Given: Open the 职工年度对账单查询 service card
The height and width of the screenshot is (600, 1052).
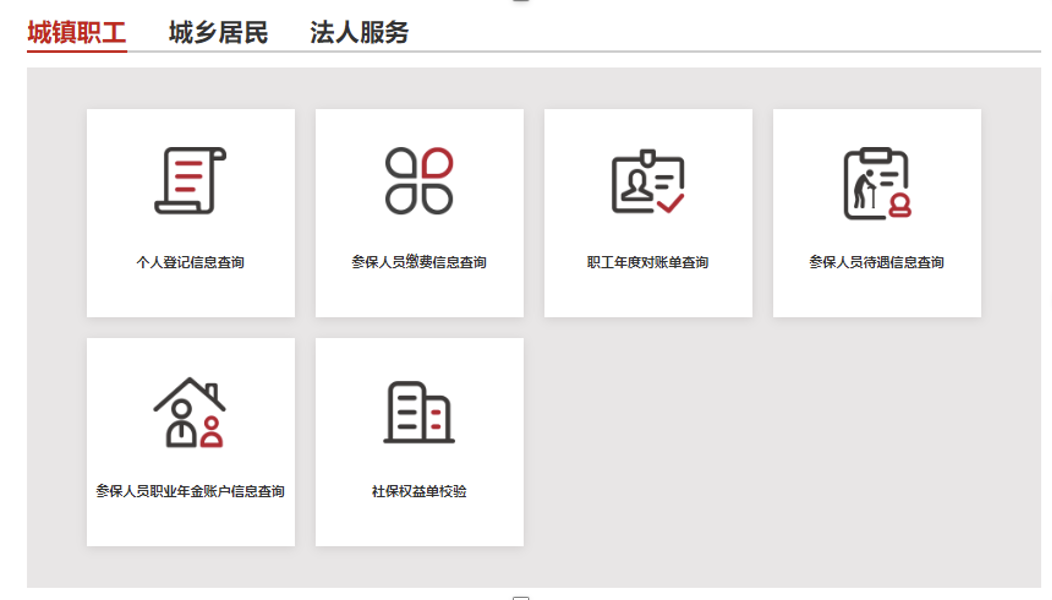Looking at the screenshot, I should [x=647, y=212].
